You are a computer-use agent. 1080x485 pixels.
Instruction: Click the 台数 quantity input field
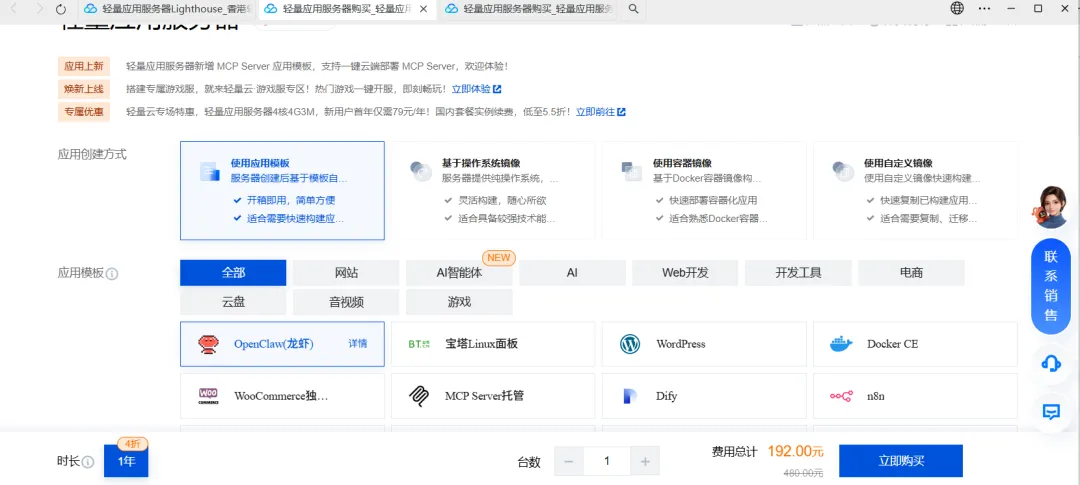click(x=607, y=461)
